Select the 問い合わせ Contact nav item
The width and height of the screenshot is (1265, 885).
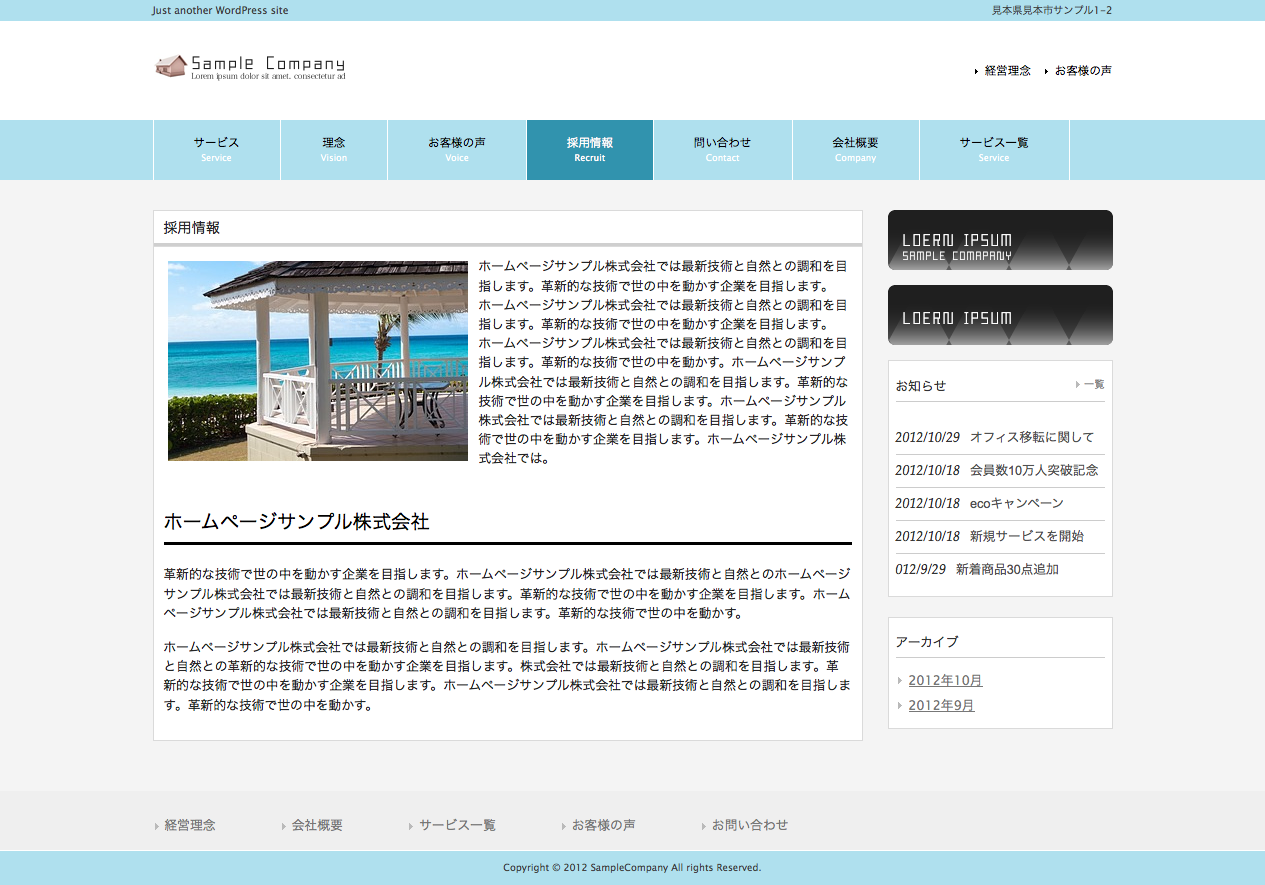click(x=723, y=150)
